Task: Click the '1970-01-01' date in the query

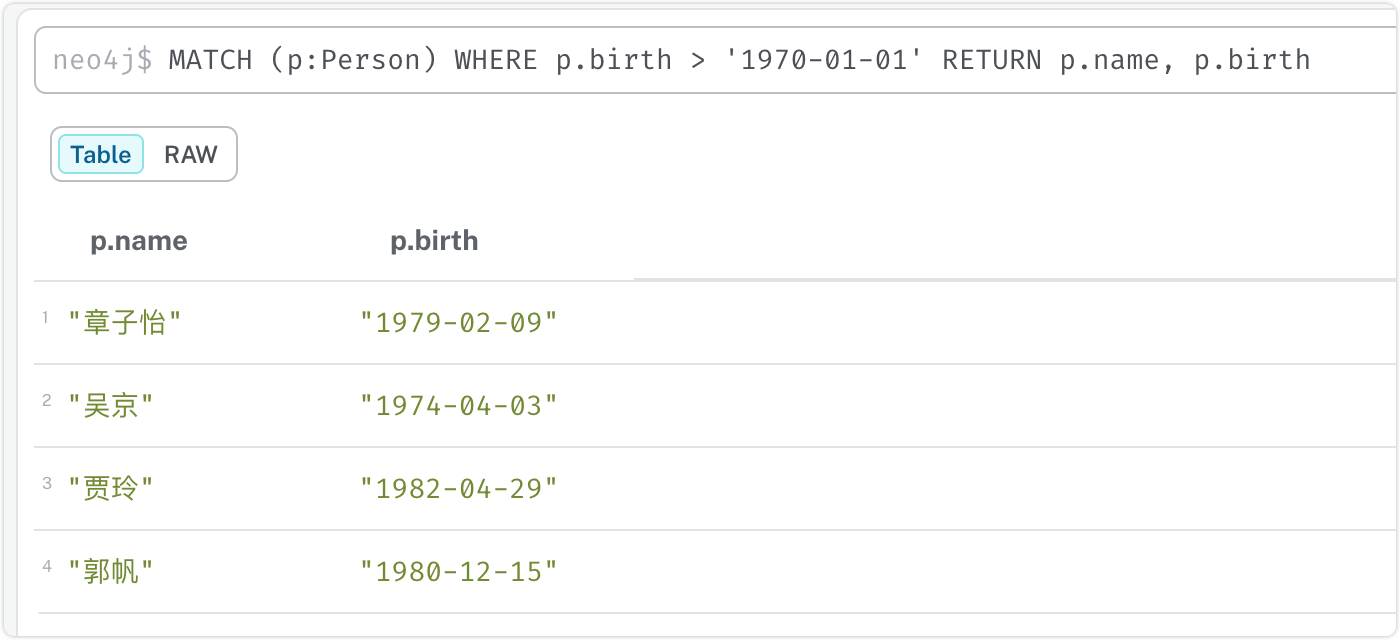Action: point(823,60)
